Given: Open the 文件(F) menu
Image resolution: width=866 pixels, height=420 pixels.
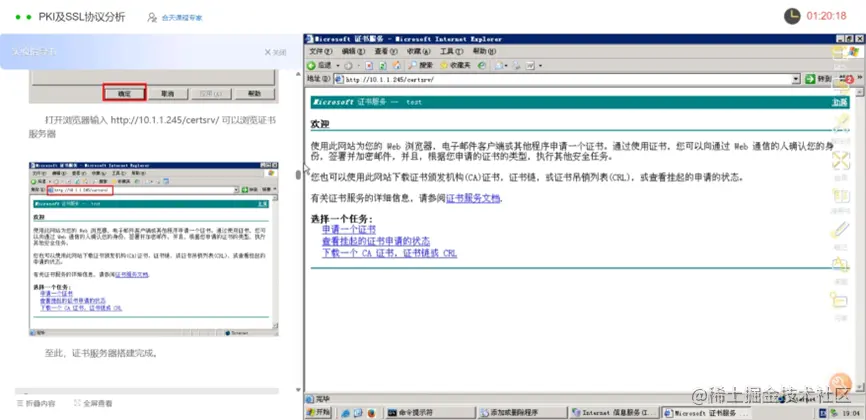Looking at the screenshot, I should (x=320, y=51).
